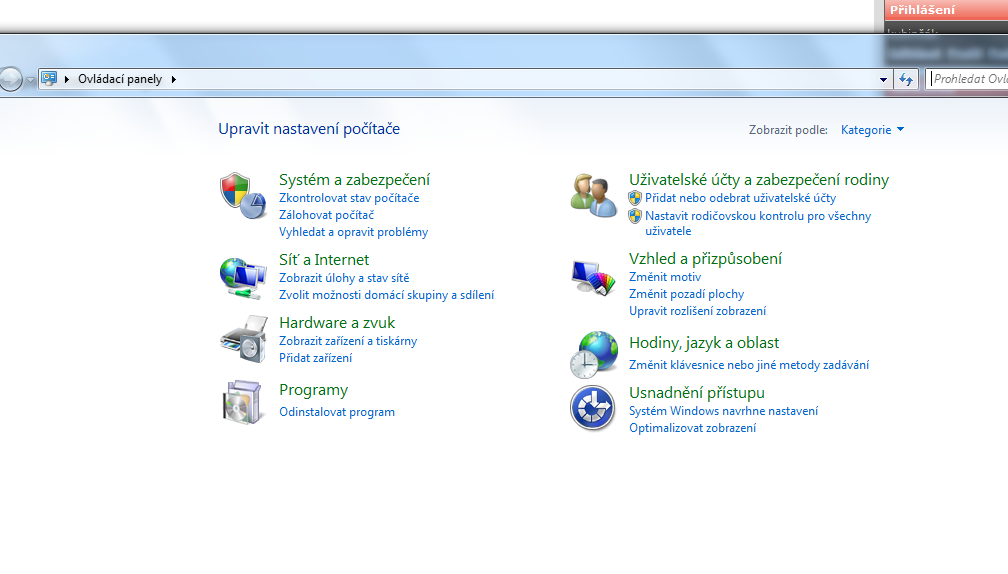This screenshot has height=574, width=1008.
Task: Click Změnit pozadí plochy link
Action: [x=686, y=294]
